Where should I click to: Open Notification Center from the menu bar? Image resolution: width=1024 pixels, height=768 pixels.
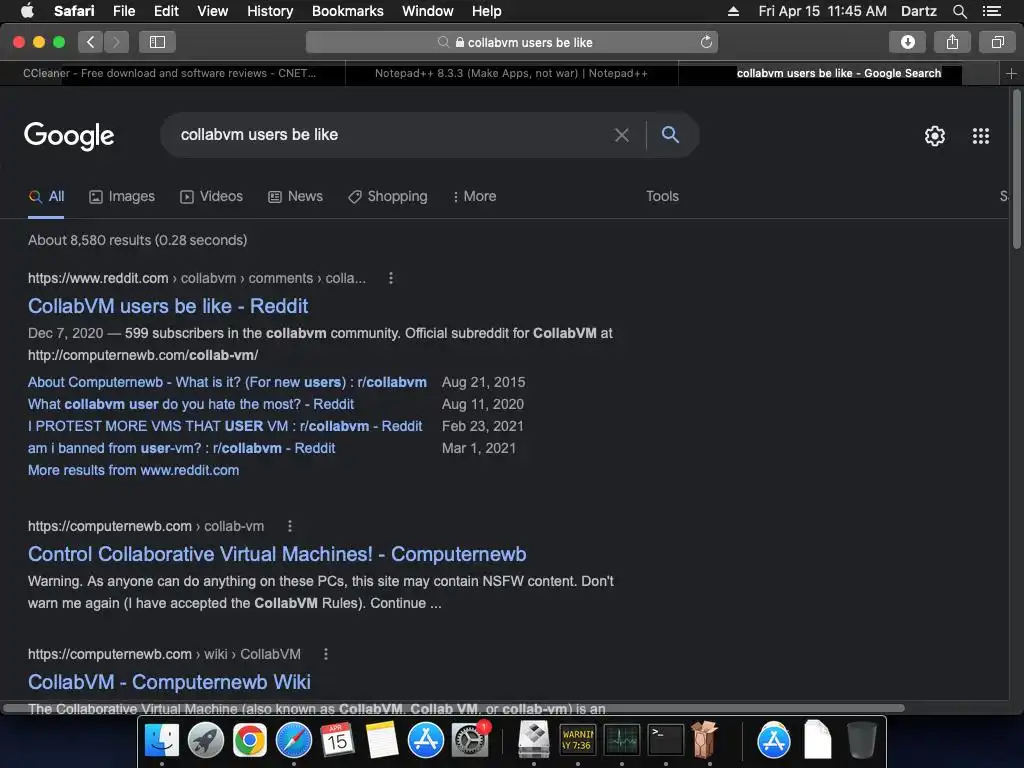(991, 11)
